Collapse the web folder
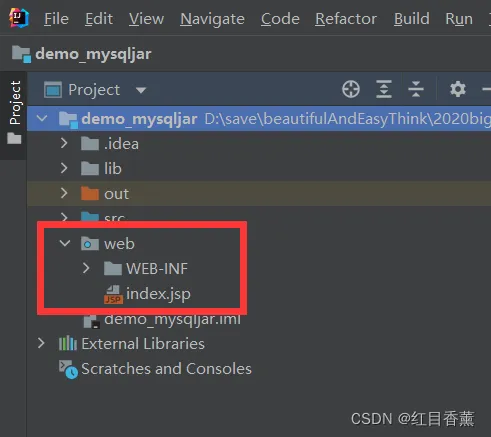Viewport: 491px width, 437px height. [65, 243]
